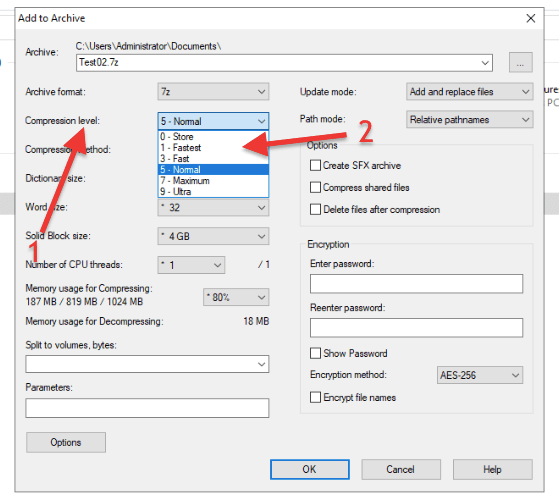Select 1 - Fastest compression level
Screen dimensions: 559x502
(213, 148)
